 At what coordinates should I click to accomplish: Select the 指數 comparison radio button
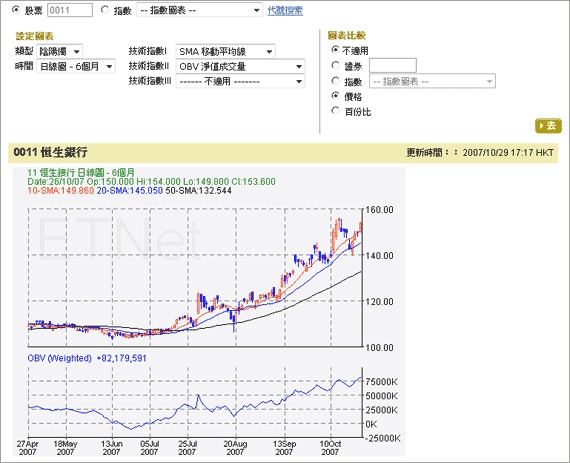[336, 81]
